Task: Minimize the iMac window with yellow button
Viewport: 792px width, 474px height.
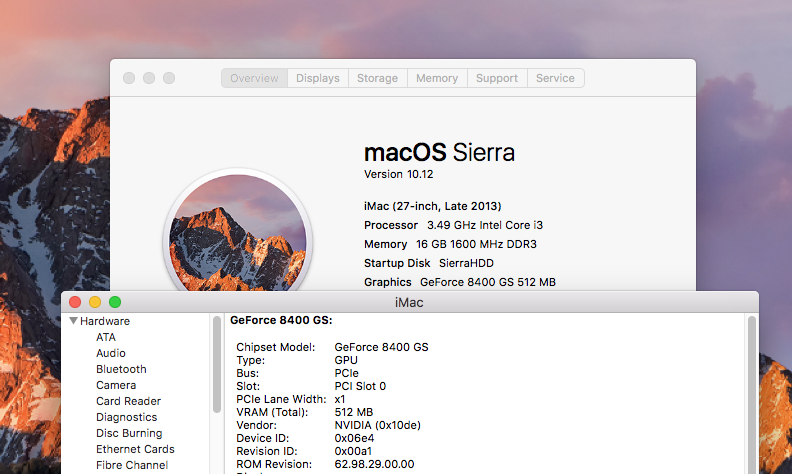Action: (95, 302)
